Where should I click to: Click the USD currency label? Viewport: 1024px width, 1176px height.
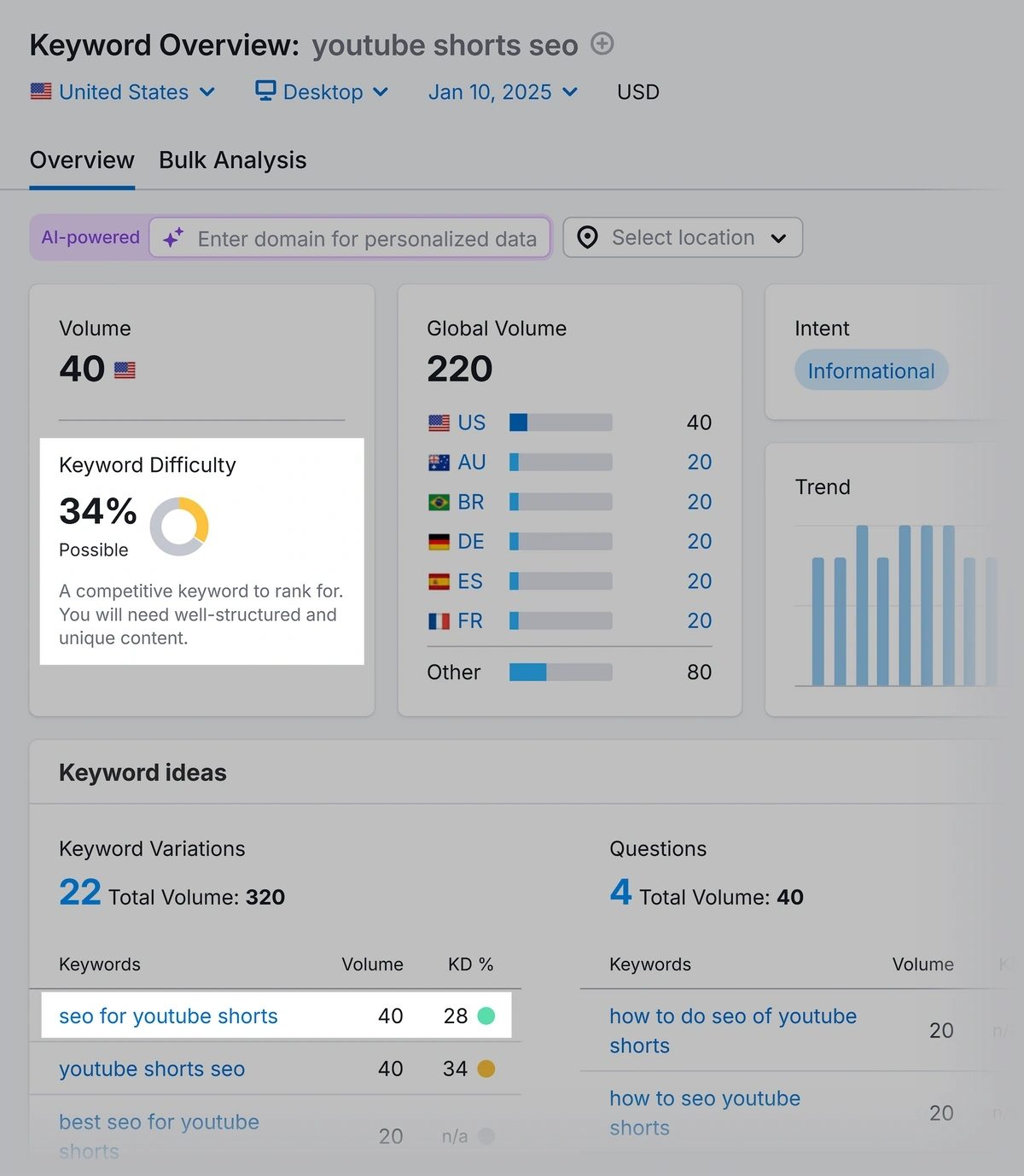click(638, 92)
